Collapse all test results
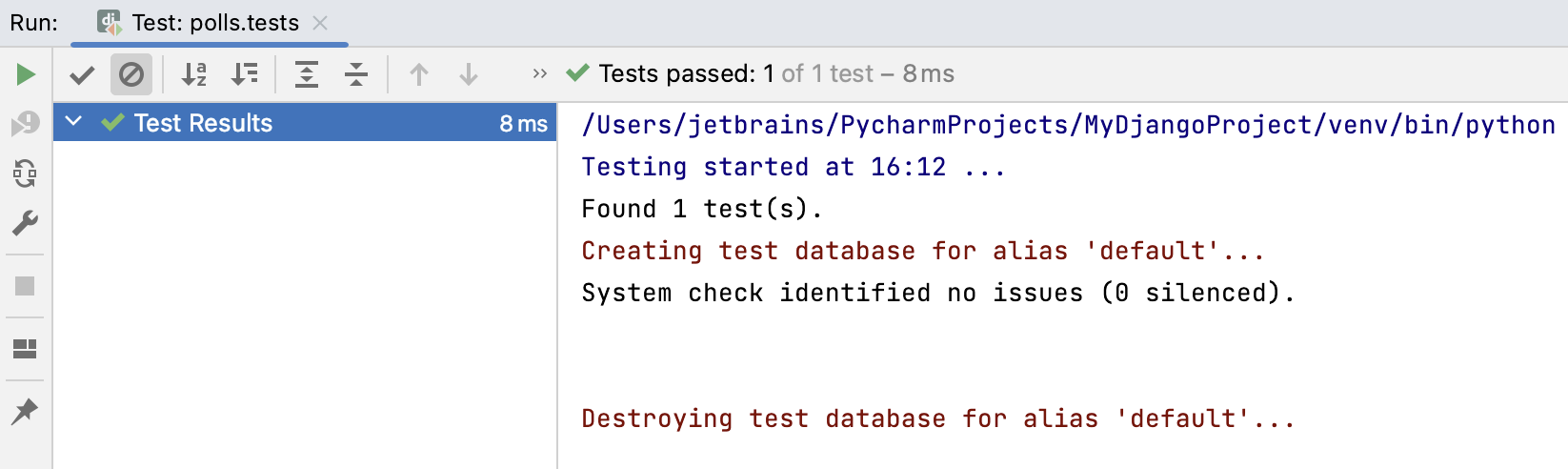 pos(356,74)
